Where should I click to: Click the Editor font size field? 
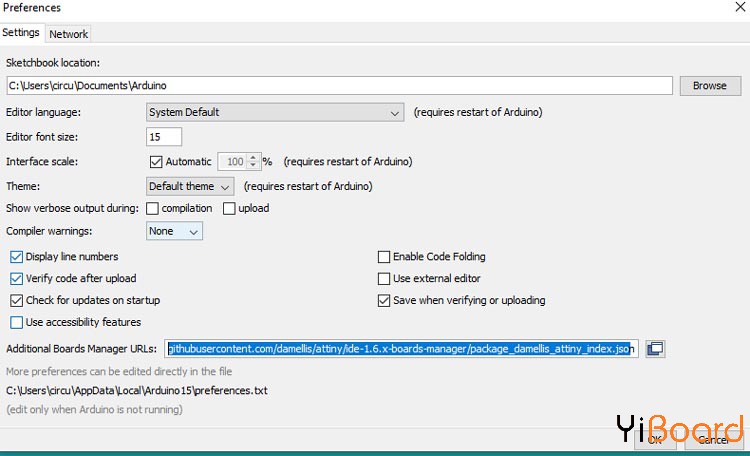tap(164, 136)
